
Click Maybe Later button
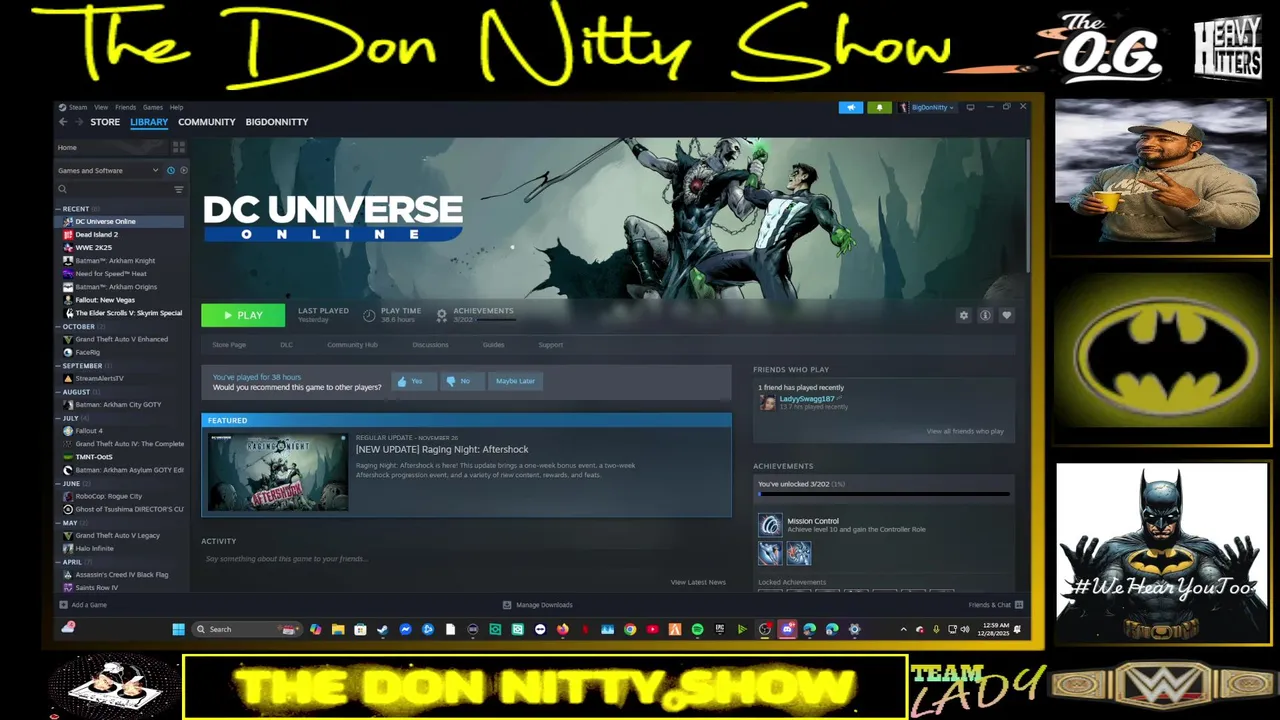click(x=515, y=381)
